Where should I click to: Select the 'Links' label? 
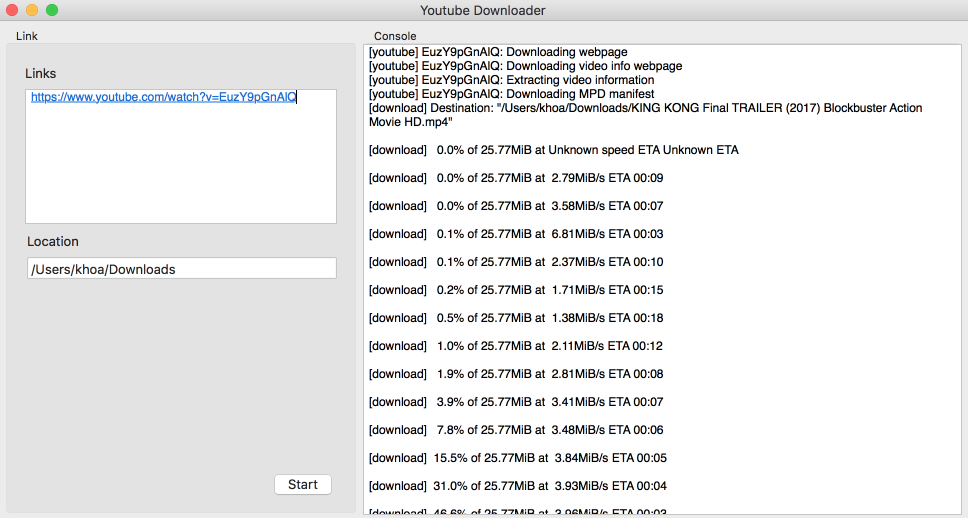pos(41,73)
